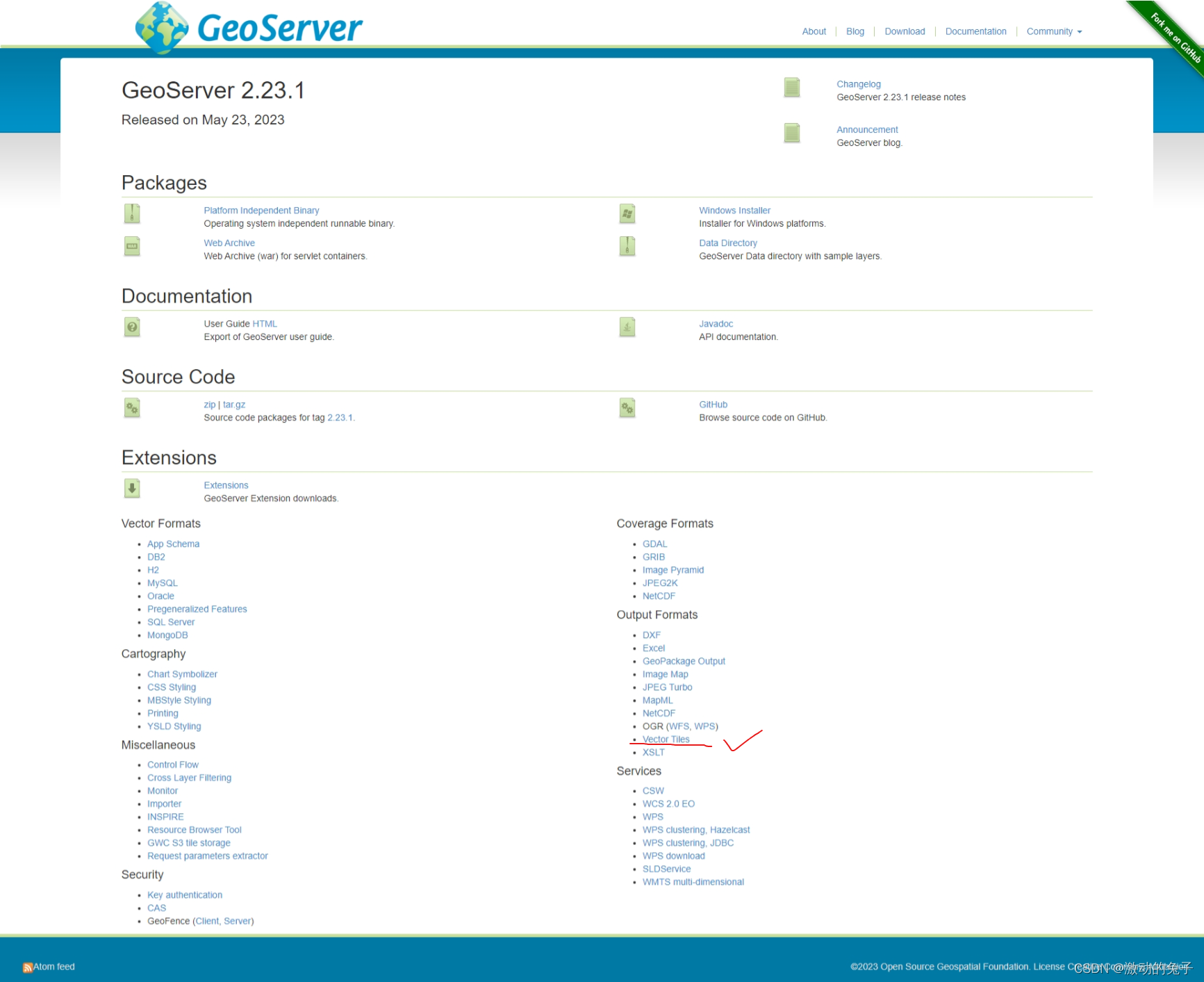
Task: Expand the Community dropdown menu
Action: coord(1054,31)
